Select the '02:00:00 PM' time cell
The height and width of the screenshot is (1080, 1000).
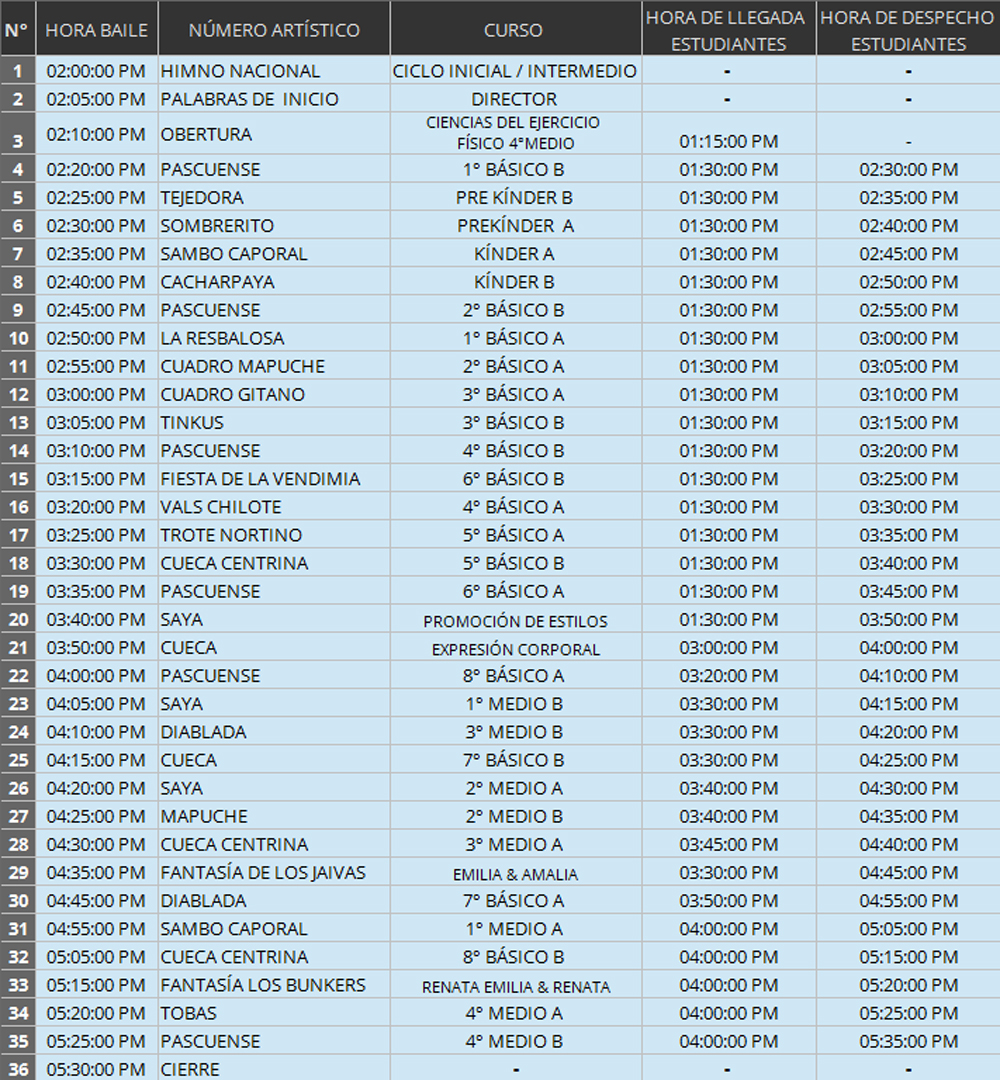coord(96,70)
